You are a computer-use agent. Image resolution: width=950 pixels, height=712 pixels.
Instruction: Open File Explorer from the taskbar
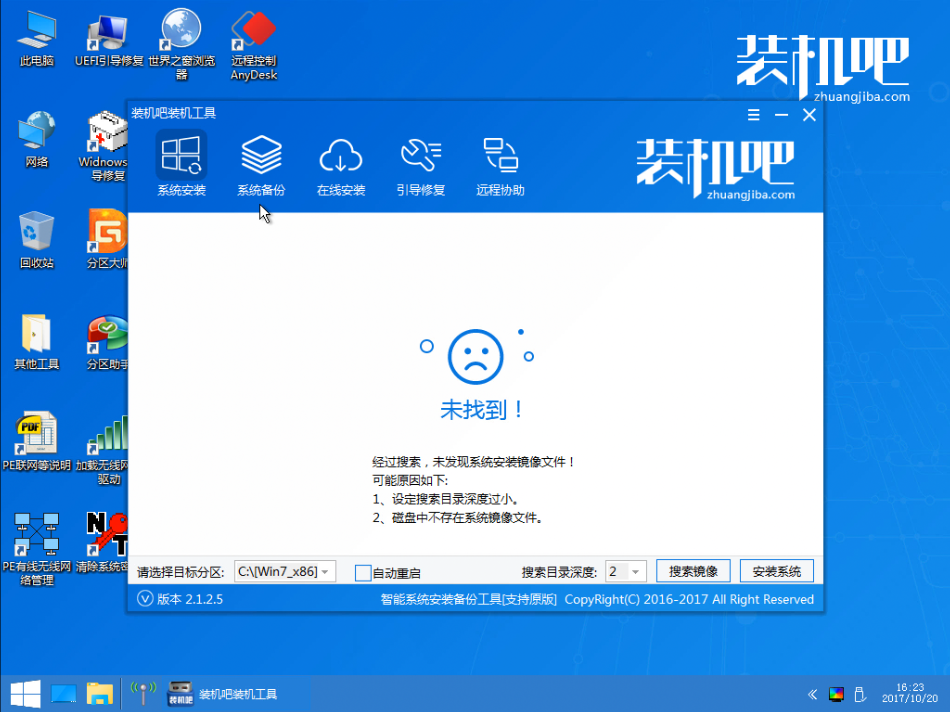[99, 692]
